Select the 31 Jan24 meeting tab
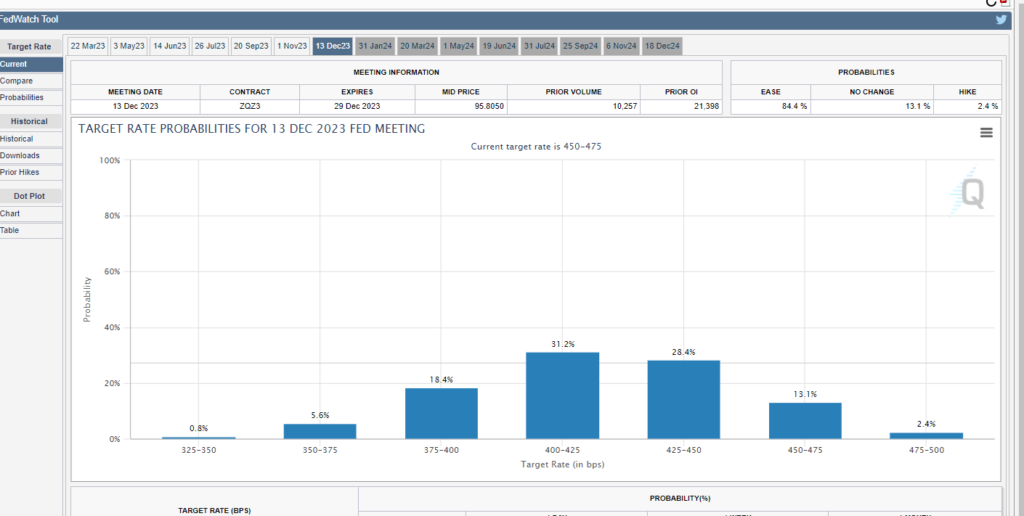Screen dimensions: 1024x516 coord(375,46)
